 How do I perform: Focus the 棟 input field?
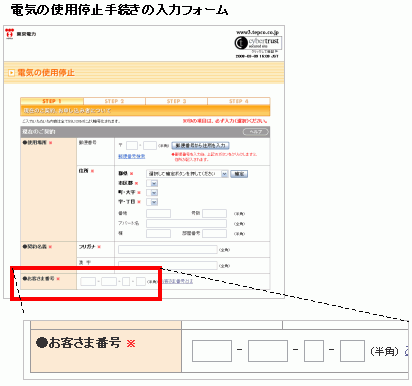coord(158,233)
